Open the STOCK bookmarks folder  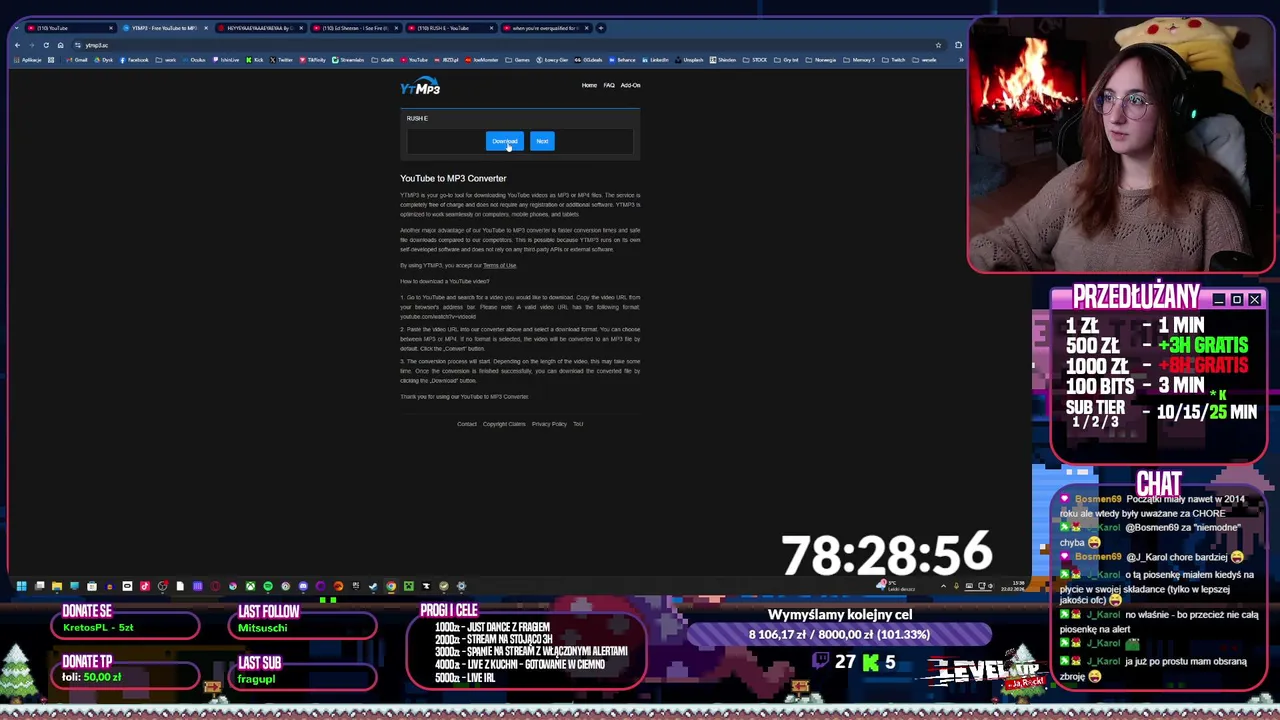pyautogui.click(x=755, y=60)
